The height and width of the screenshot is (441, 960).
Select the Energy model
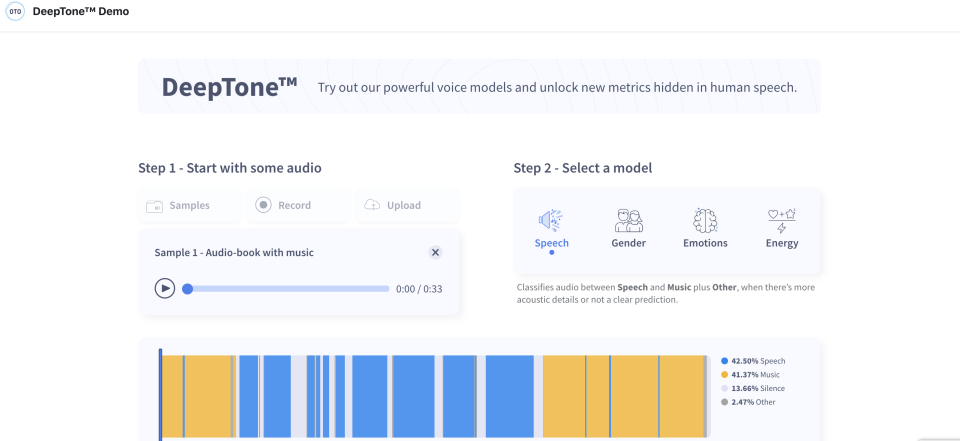(782, 229)
